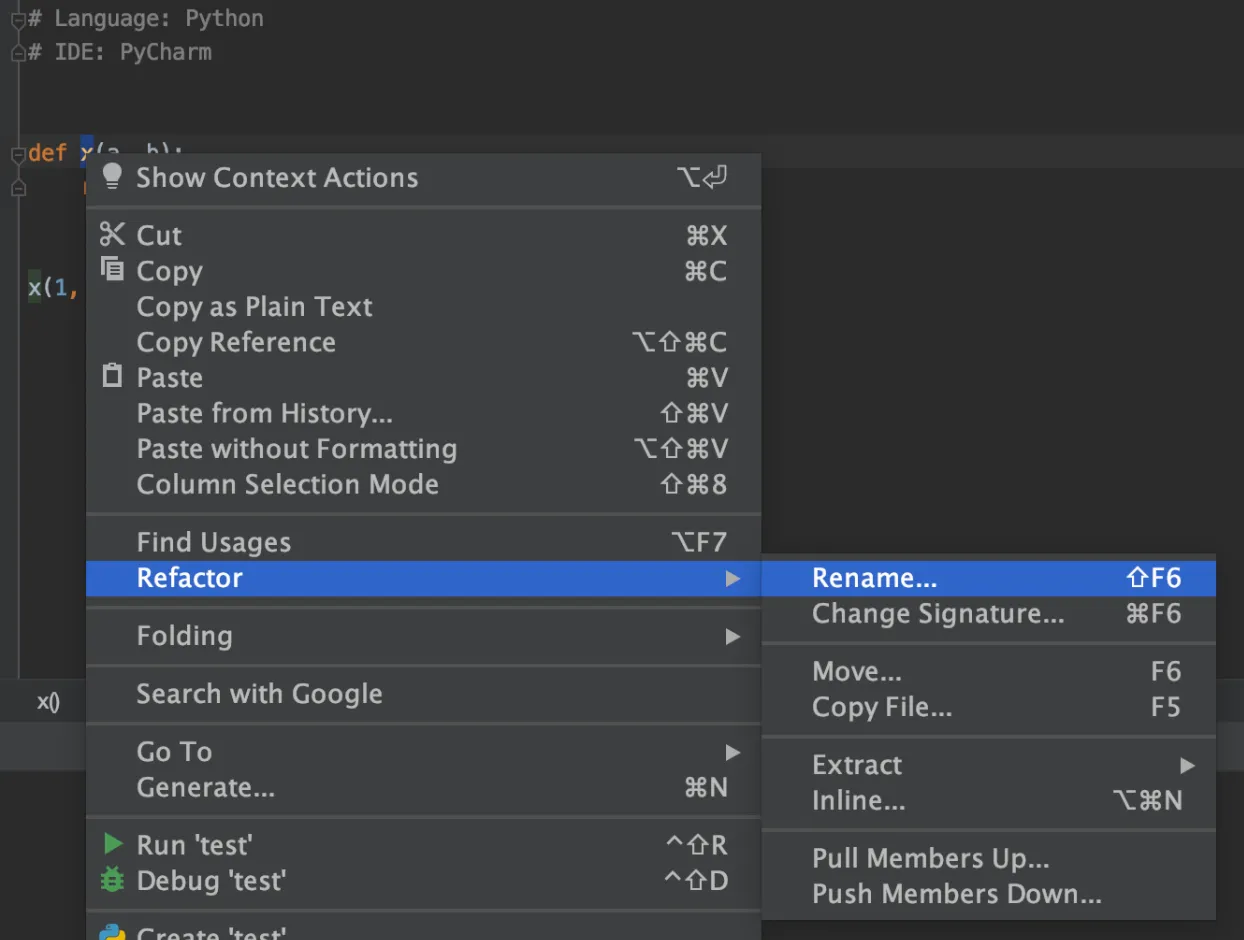This screenshot has width=1244, height=940.
Task: Click the '# Language: Python' comment line
Action: [146, 18]
